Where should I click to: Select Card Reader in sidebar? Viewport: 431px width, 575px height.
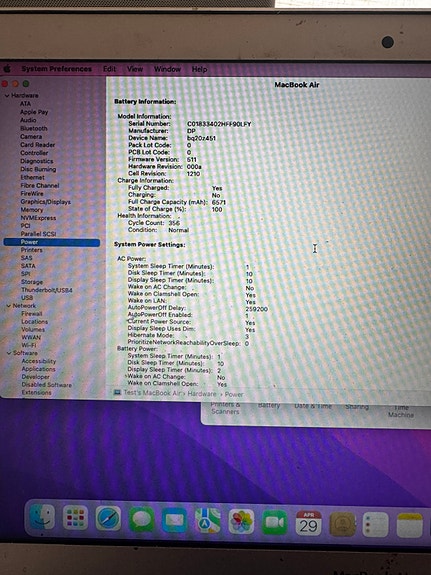(x=37, y=144)
